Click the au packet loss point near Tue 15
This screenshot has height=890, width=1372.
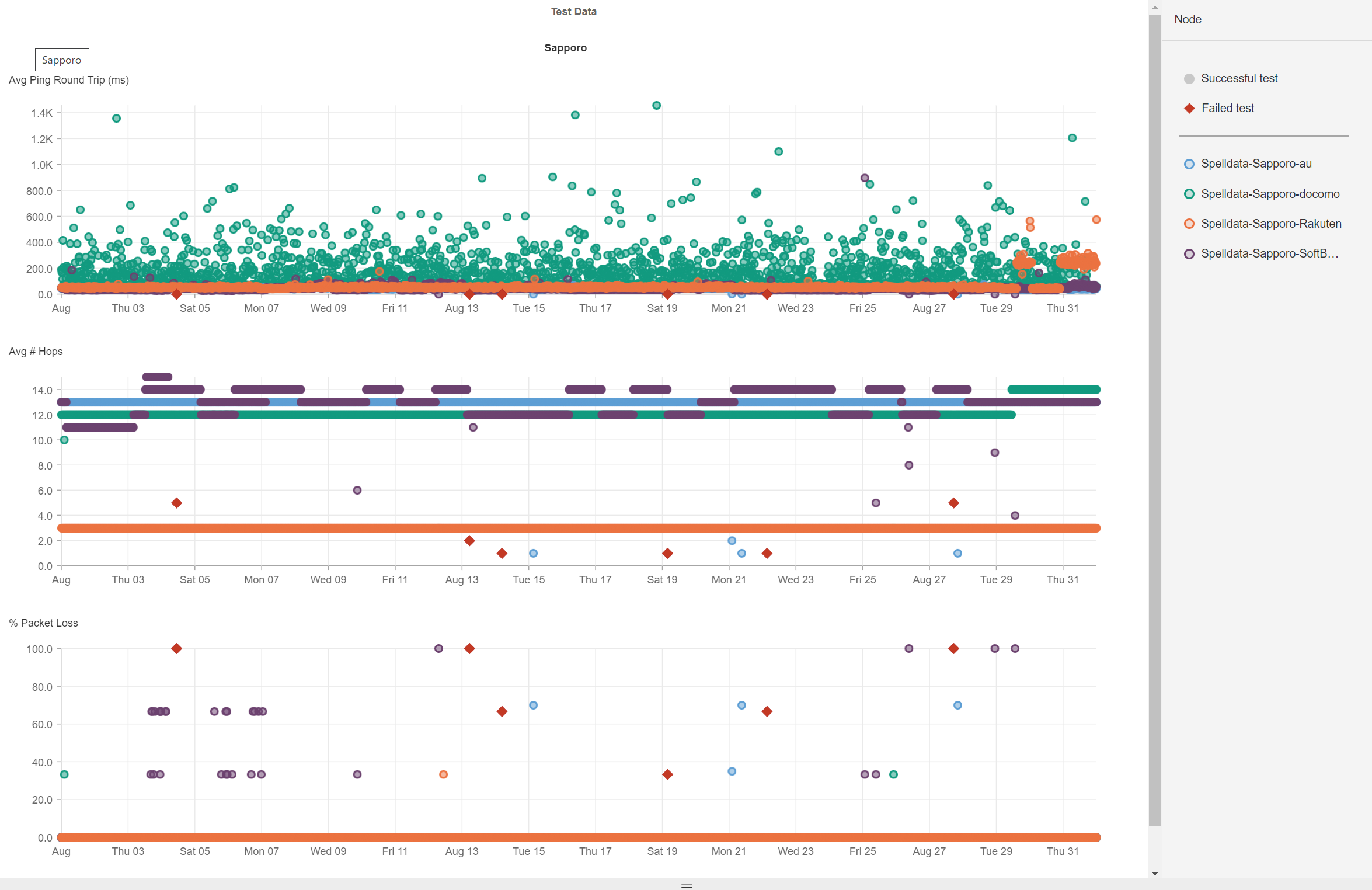point(533,705)
